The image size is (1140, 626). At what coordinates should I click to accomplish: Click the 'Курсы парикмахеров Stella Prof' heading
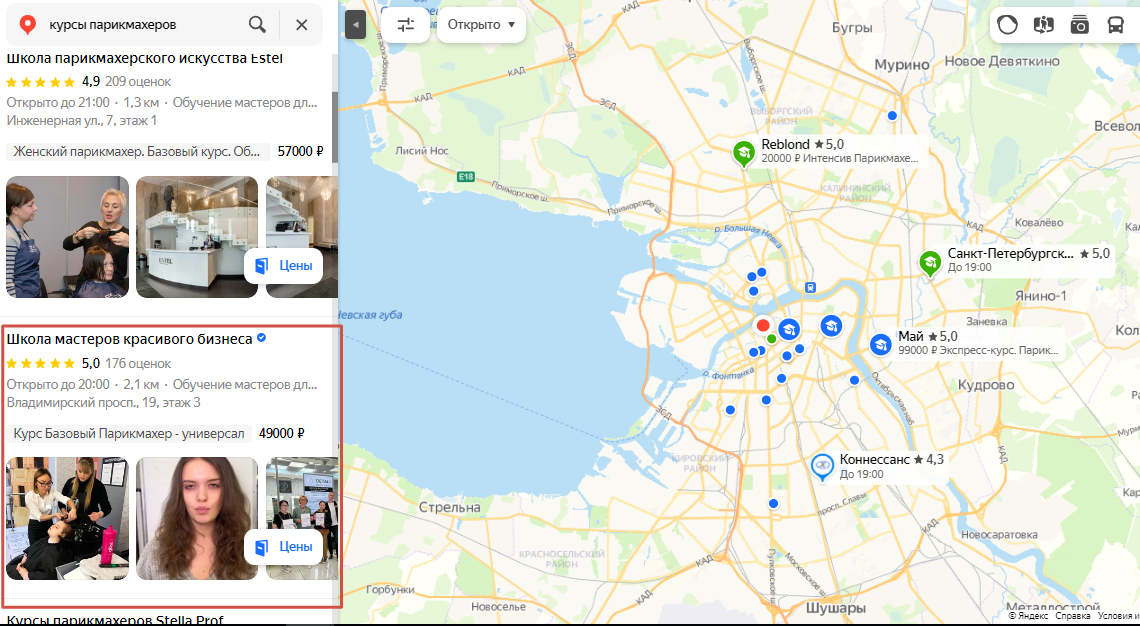(116, 620)
